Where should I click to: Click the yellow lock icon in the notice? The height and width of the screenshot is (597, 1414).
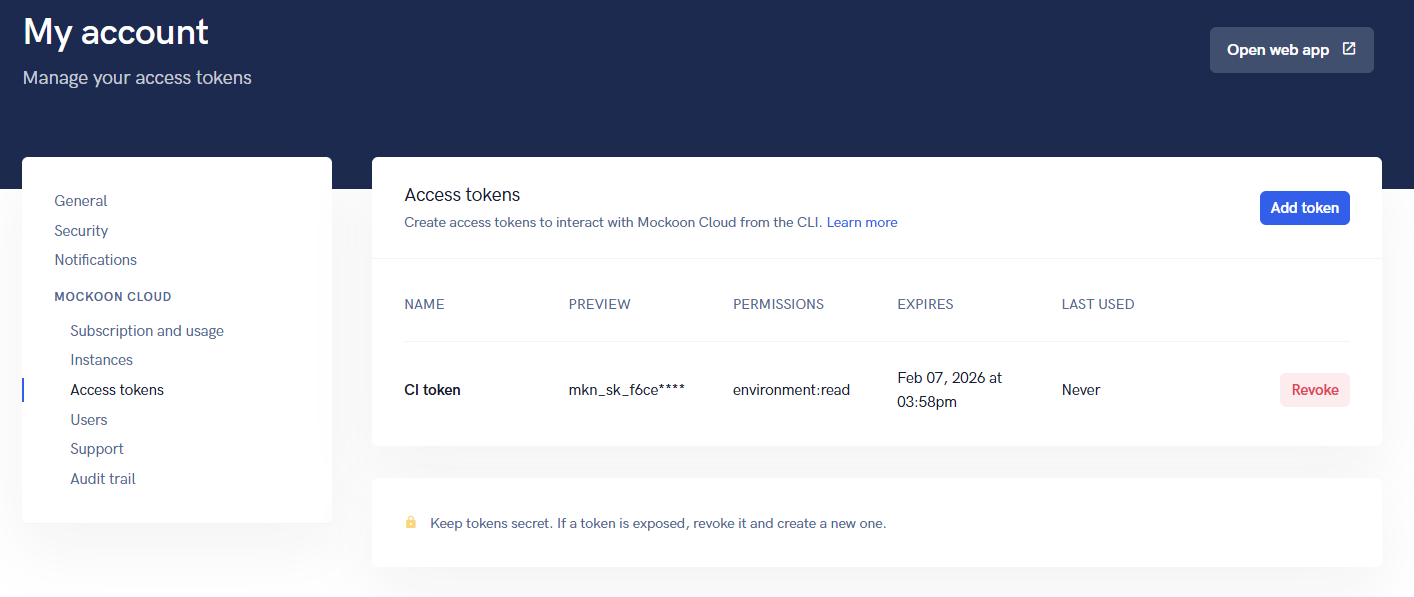(410, 522)
